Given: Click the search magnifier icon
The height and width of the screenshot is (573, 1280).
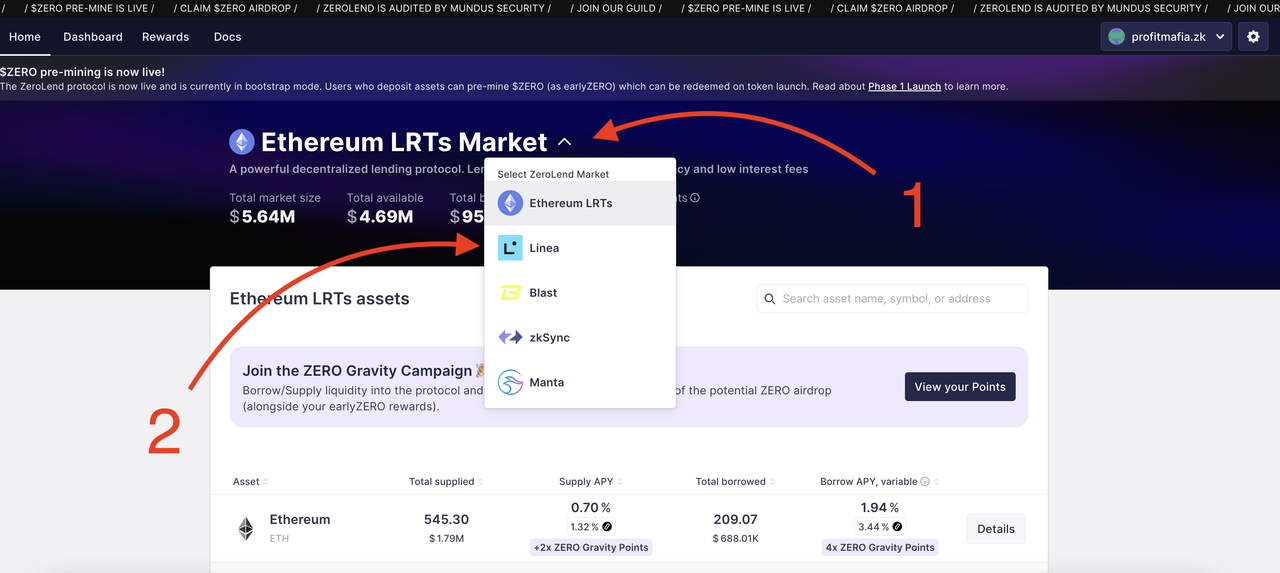Looking at the screenshot, I should coord(770,299).
